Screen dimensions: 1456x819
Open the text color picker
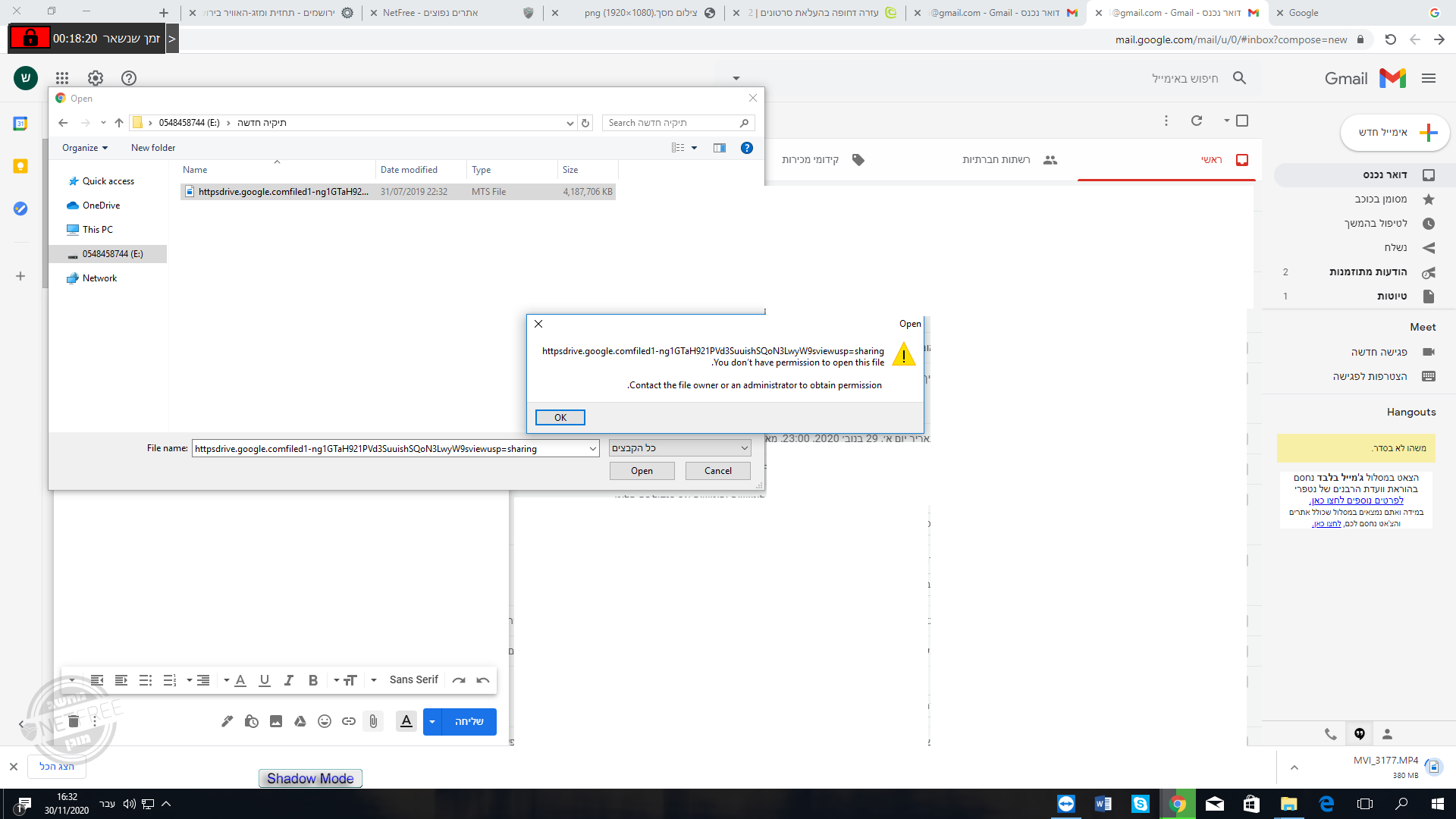pyautogui.click(x=240, y=680)
